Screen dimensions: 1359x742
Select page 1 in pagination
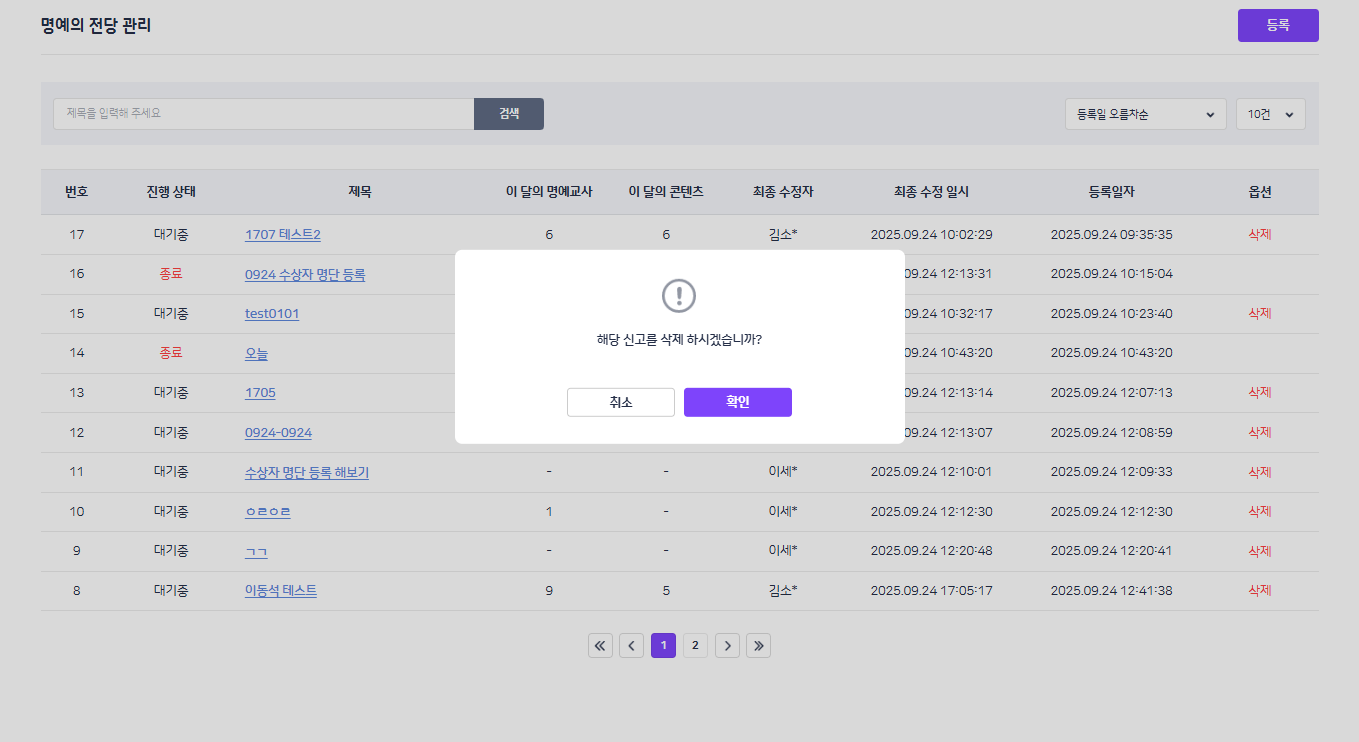click(663, 646)
